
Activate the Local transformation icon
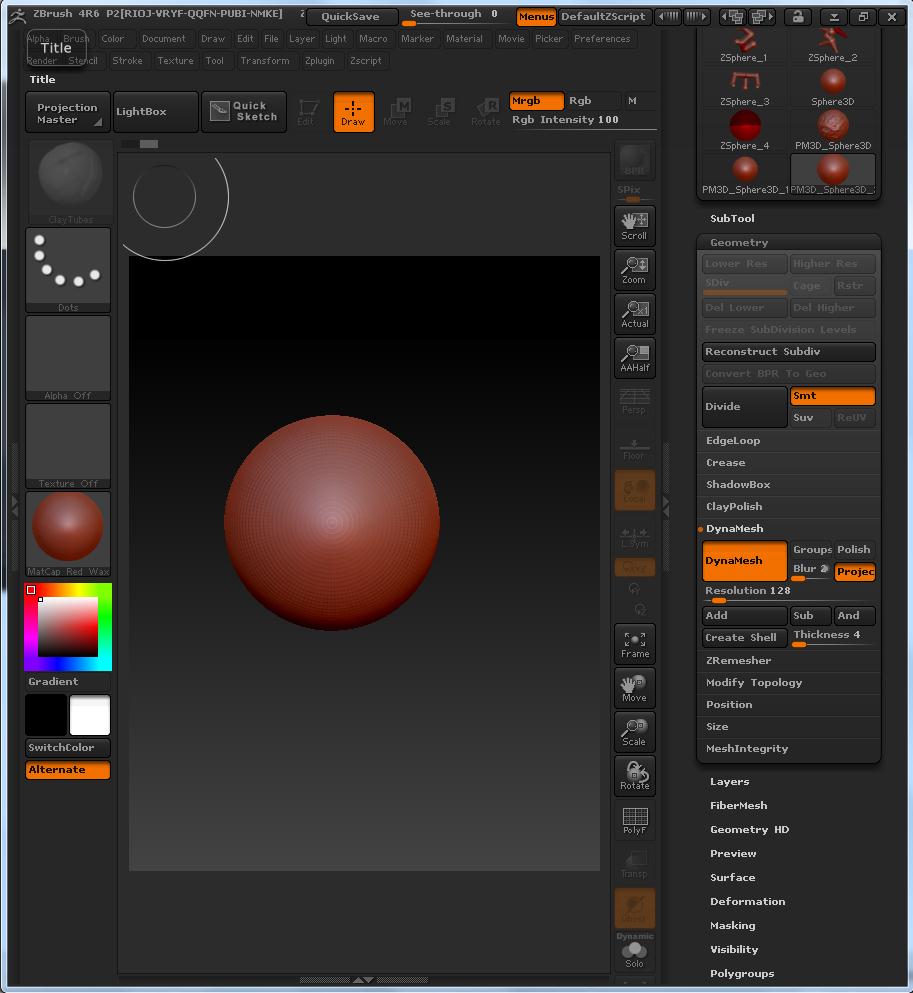(634, 490)
